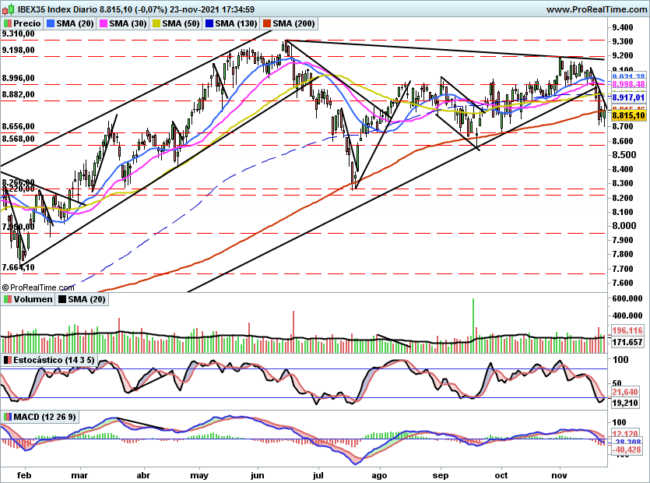Click the 9.400 price axis label
The height and width of the screenshot is (483, 650).
(x=622, y=27)
